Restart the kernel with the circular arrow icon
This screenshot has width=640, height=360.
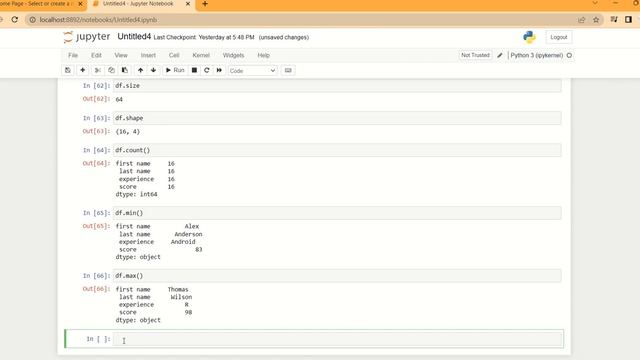tap(207, 70)
